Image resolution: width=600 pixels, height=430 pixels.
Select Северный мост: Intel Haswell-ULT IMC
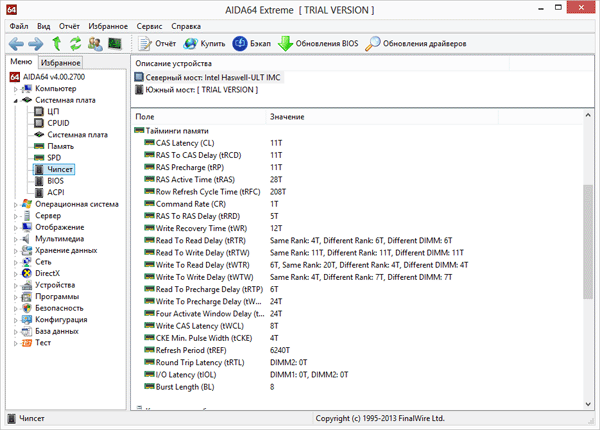[x=209, y=77]
